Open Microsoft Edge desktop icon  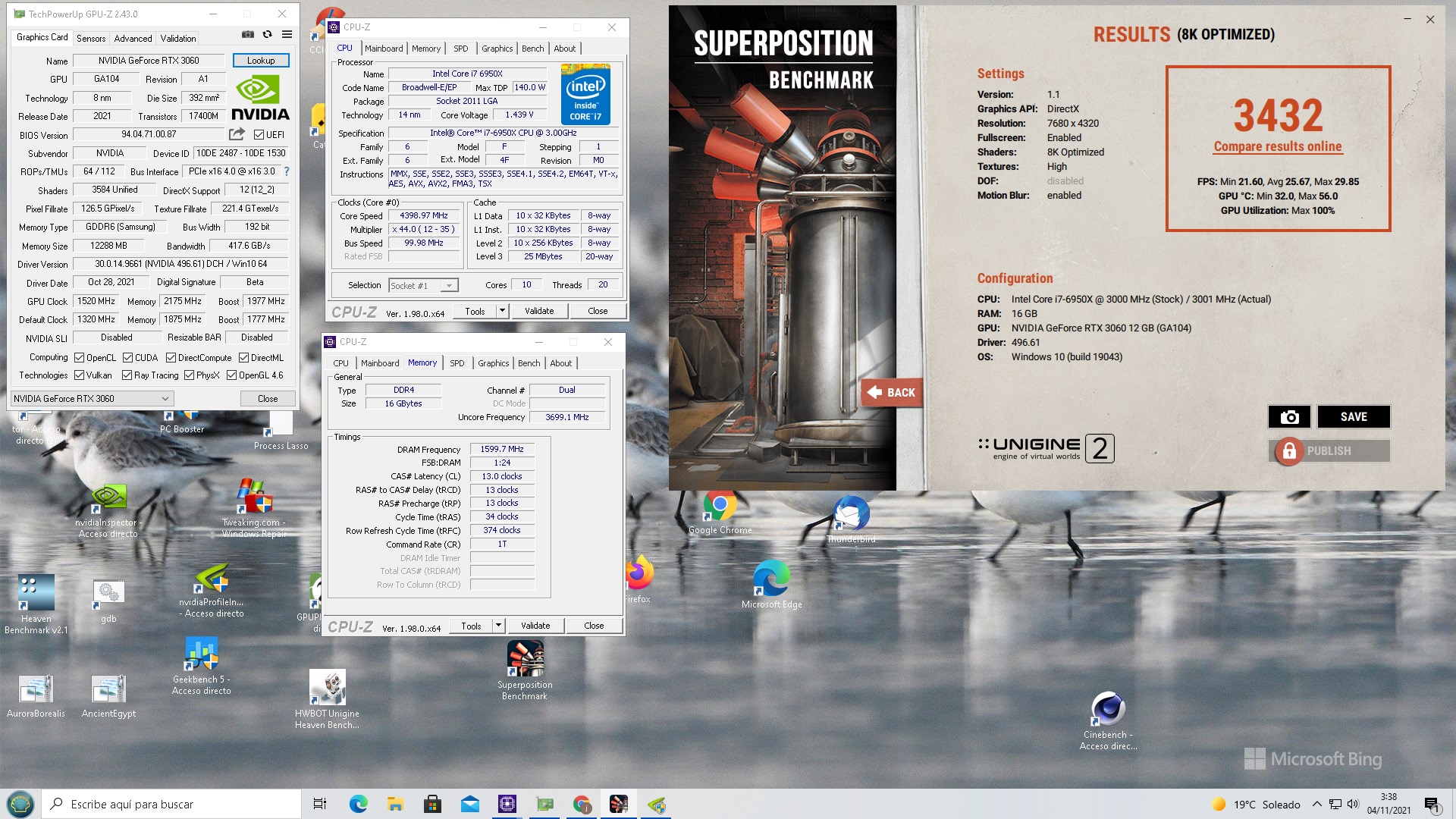[x=771, y=585]
